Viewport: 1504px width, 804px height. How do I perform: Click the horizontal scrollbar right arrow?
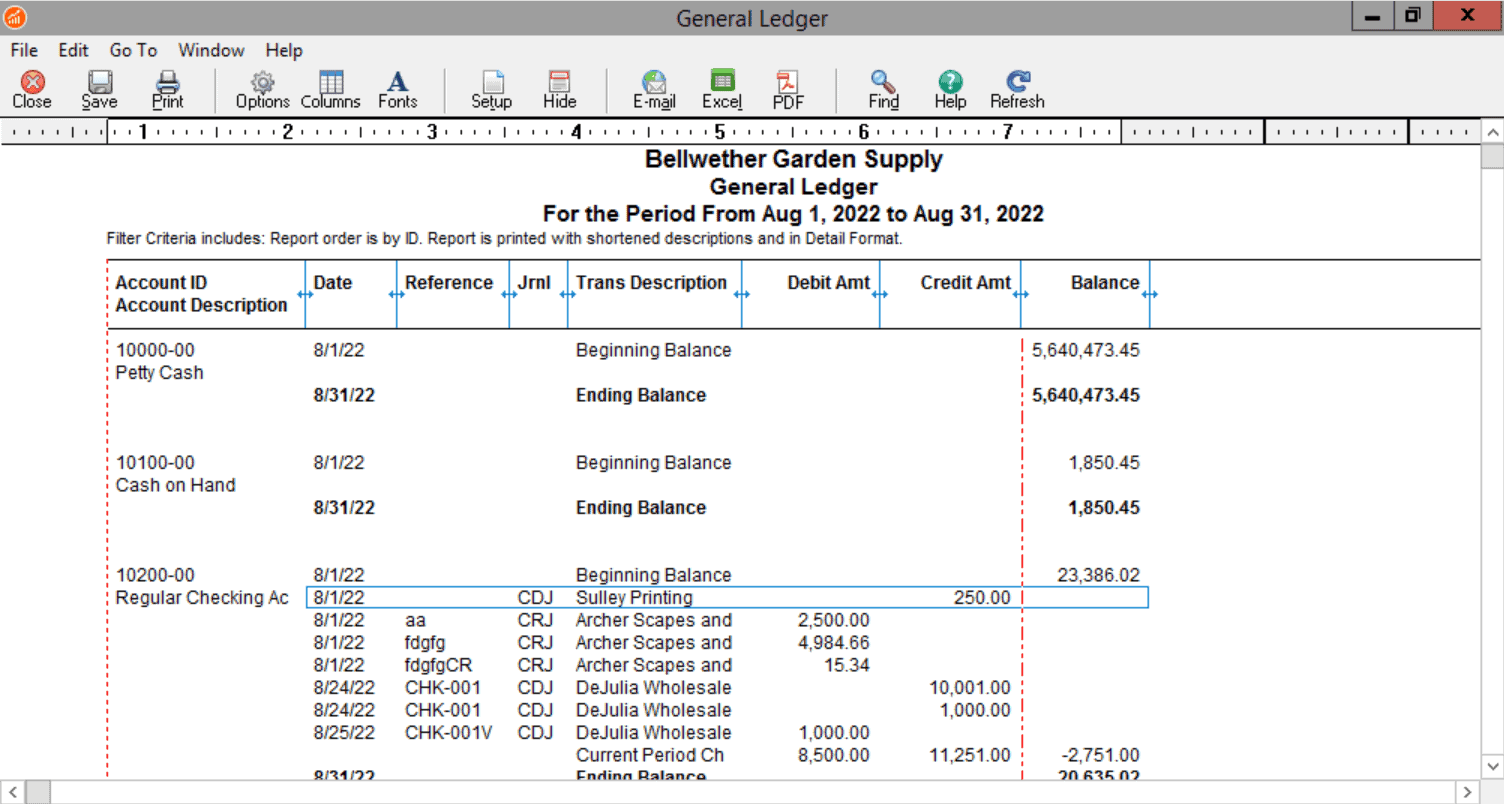[1469, 792]
